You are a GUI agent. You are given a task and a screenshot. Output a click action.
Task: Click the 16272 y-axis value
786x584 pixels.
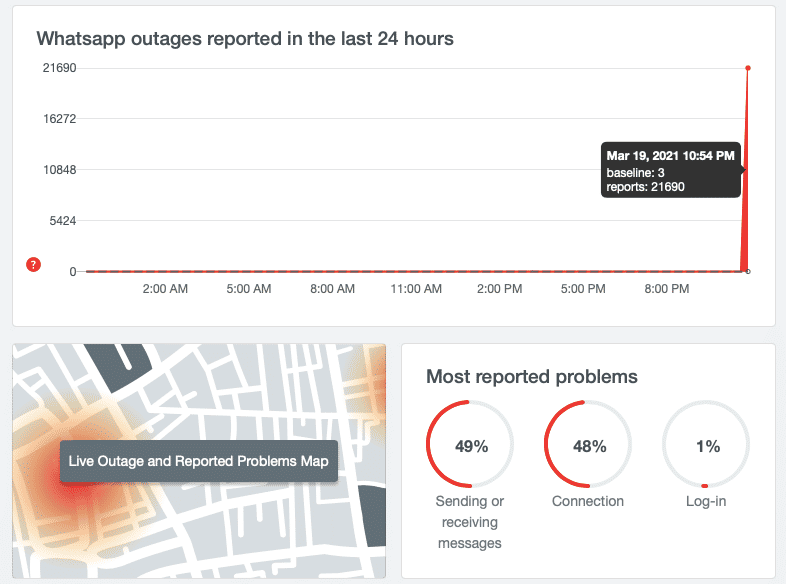tap(59, 119)
